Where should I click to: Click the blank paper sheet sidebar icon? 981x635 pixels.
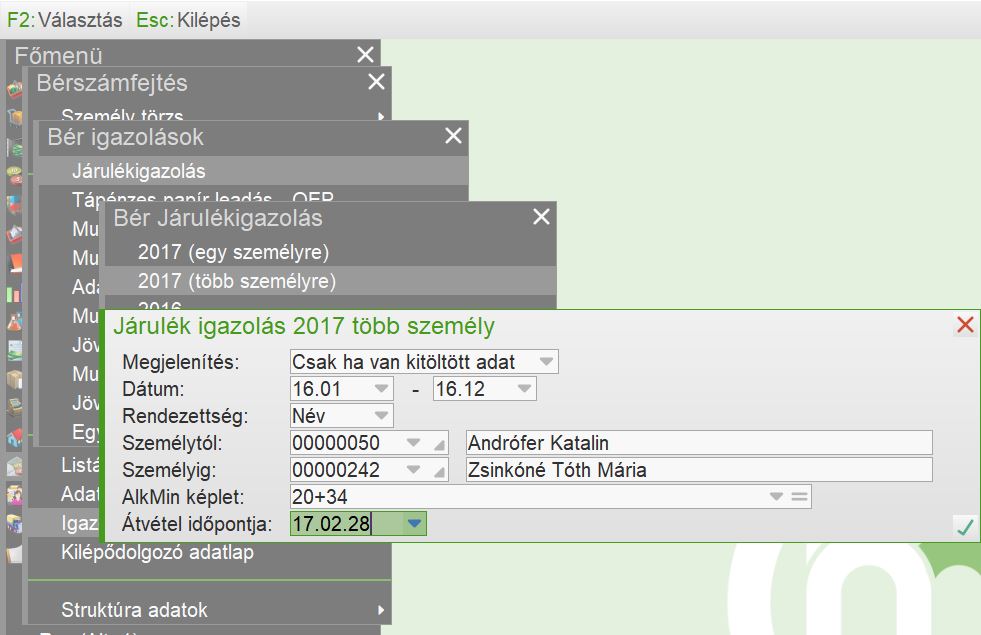pyautogui.click(x=14, y=552)
